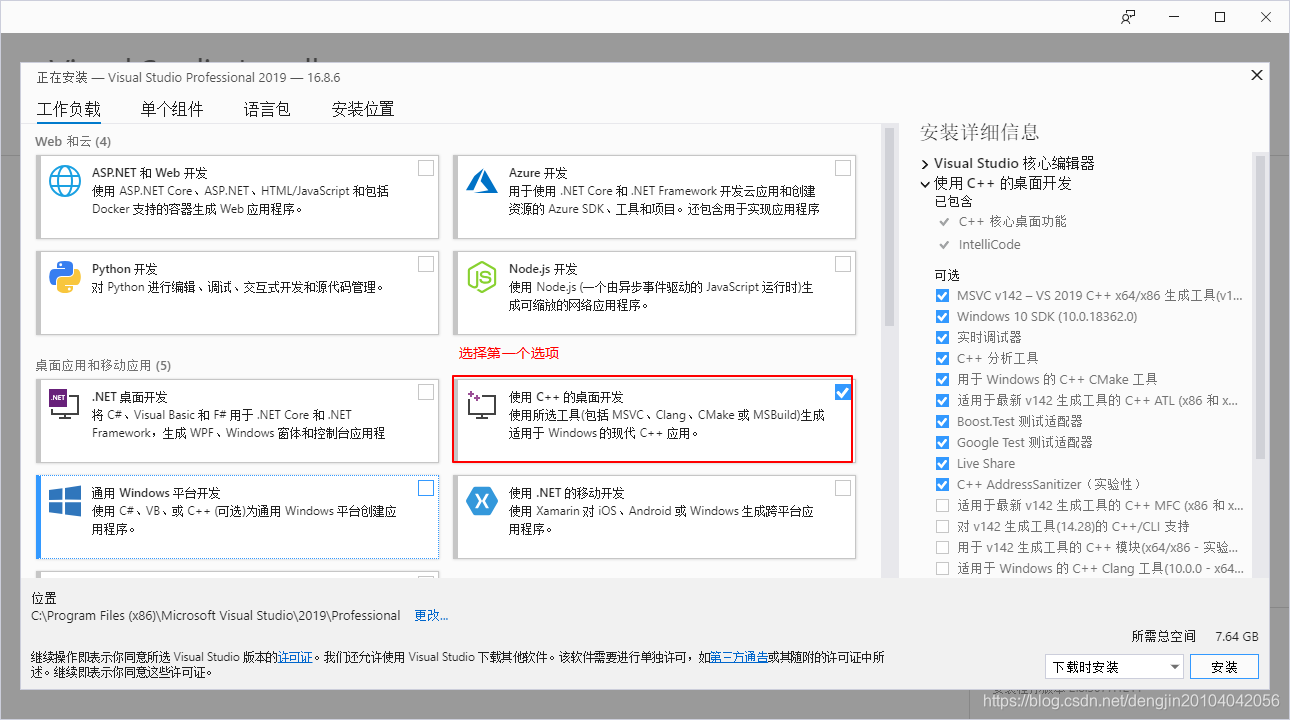Uncheck the C++ 分析工具 option
Image resolution: width=1290 pixels, height=720 pixels.
(942, 358)
